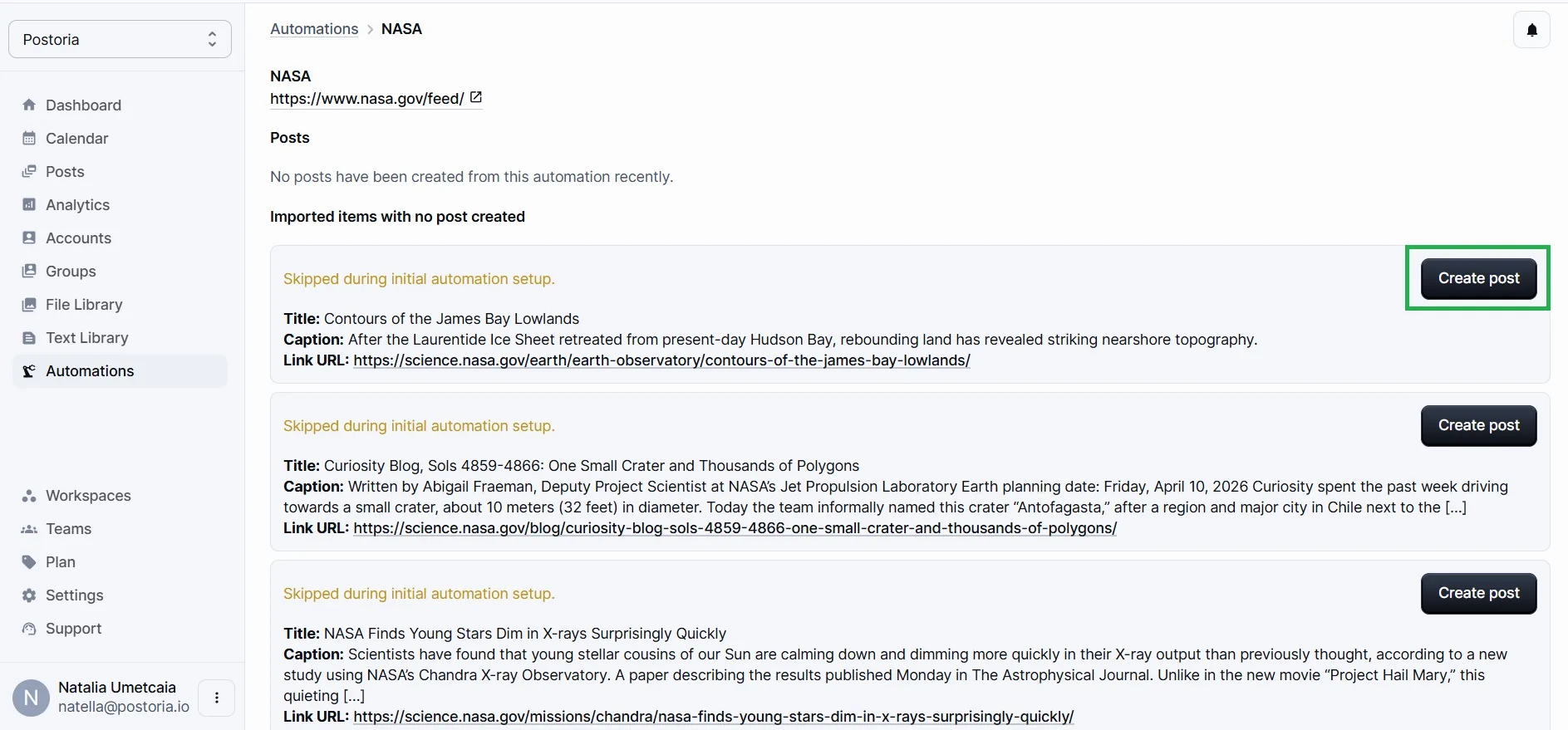This screenshot has width=1568, height=730.
Task: Open the Chandra young stars article link
Action: 713,716
